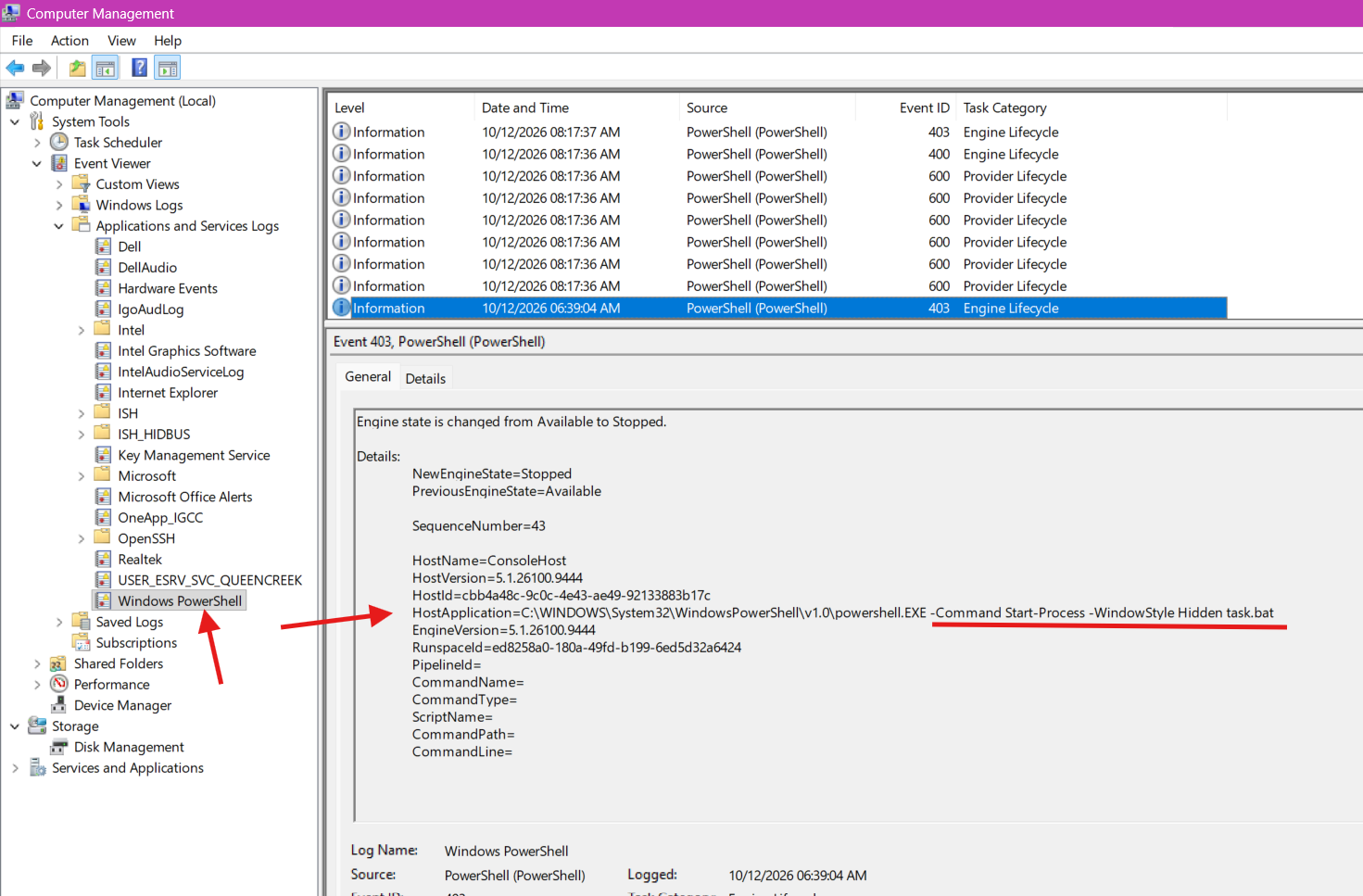Click the Task Scheduler clock icon

pyautogui.click(x=59, y=142)
